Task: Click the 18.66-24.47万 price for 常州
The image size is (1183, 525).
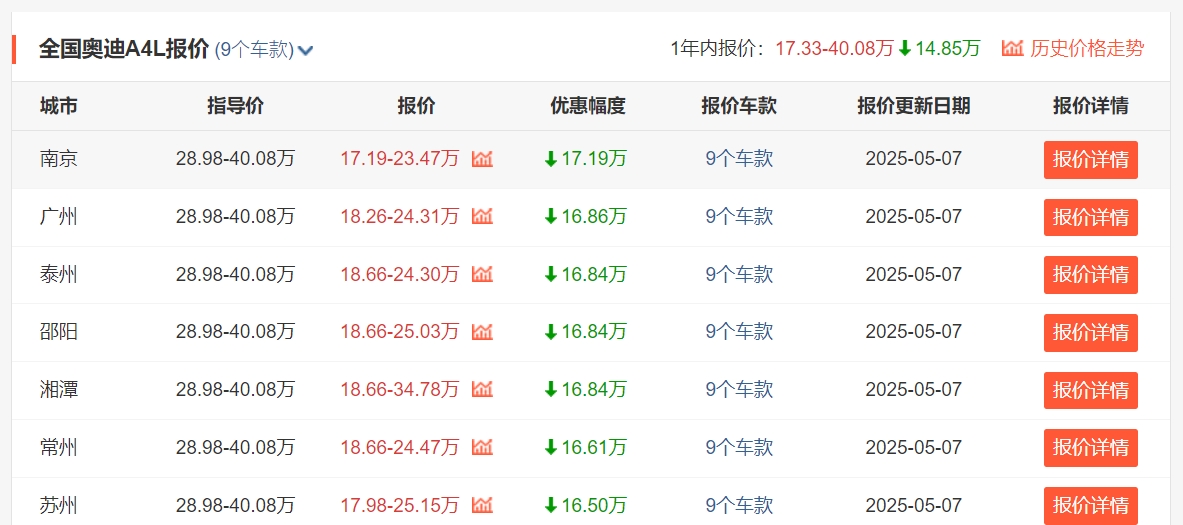Action: pyautogui.click(x=400, y=447)
